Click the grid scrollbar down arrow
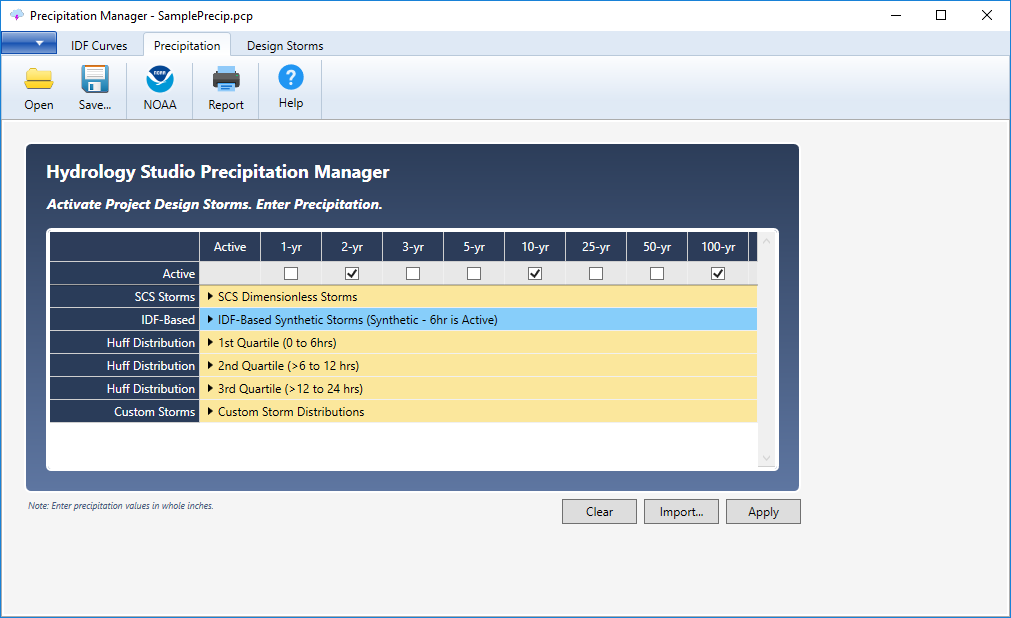Image resolution: width=1011 pixels, height=618 pixels. [767, 458]
